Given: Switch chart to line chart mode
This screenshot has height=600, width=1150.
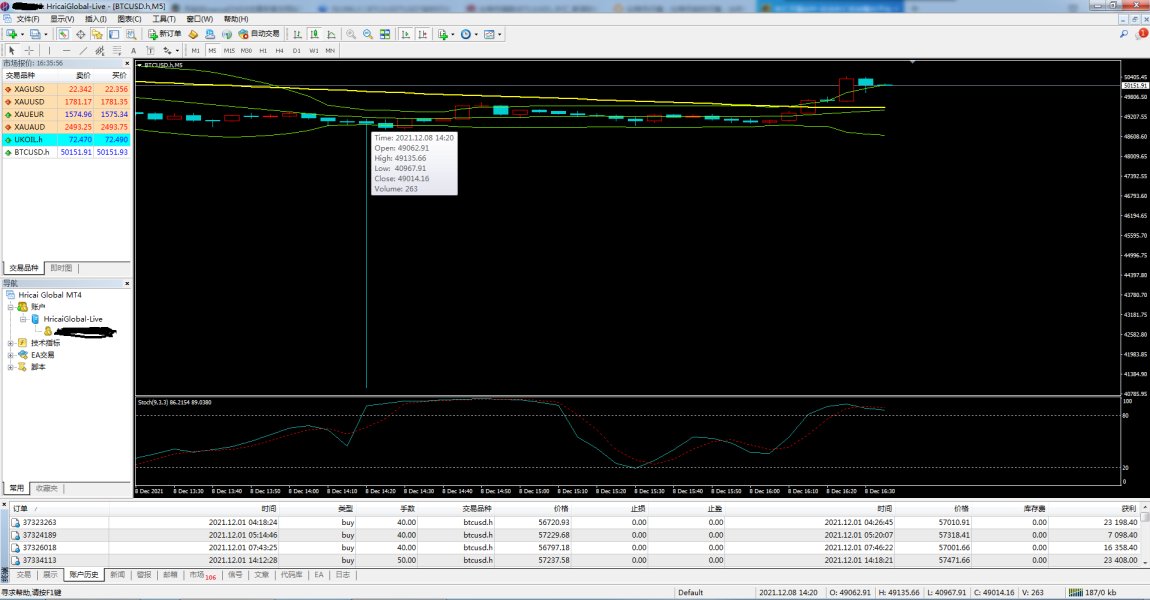Looking at the screenshot, I should coord(331,34).
